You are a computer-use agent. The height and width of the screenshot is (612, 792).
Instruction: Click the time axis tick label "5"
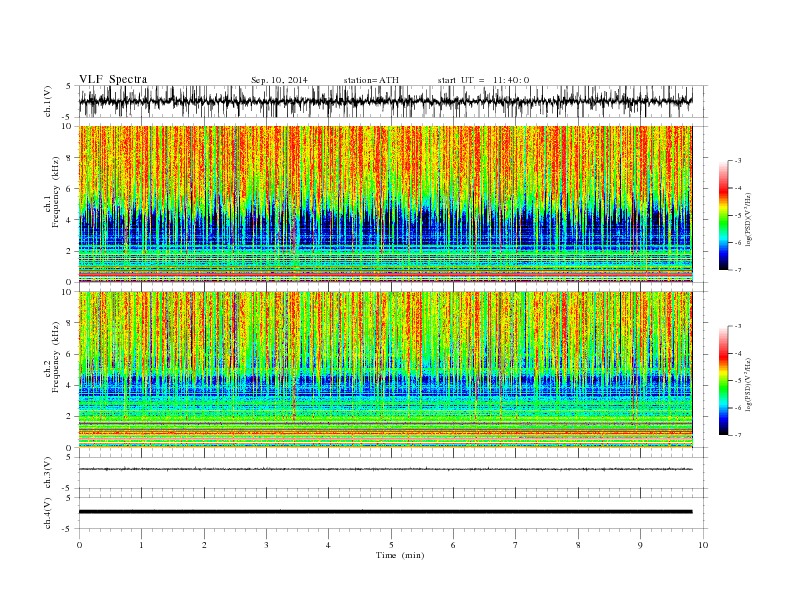tap(391, 545)
